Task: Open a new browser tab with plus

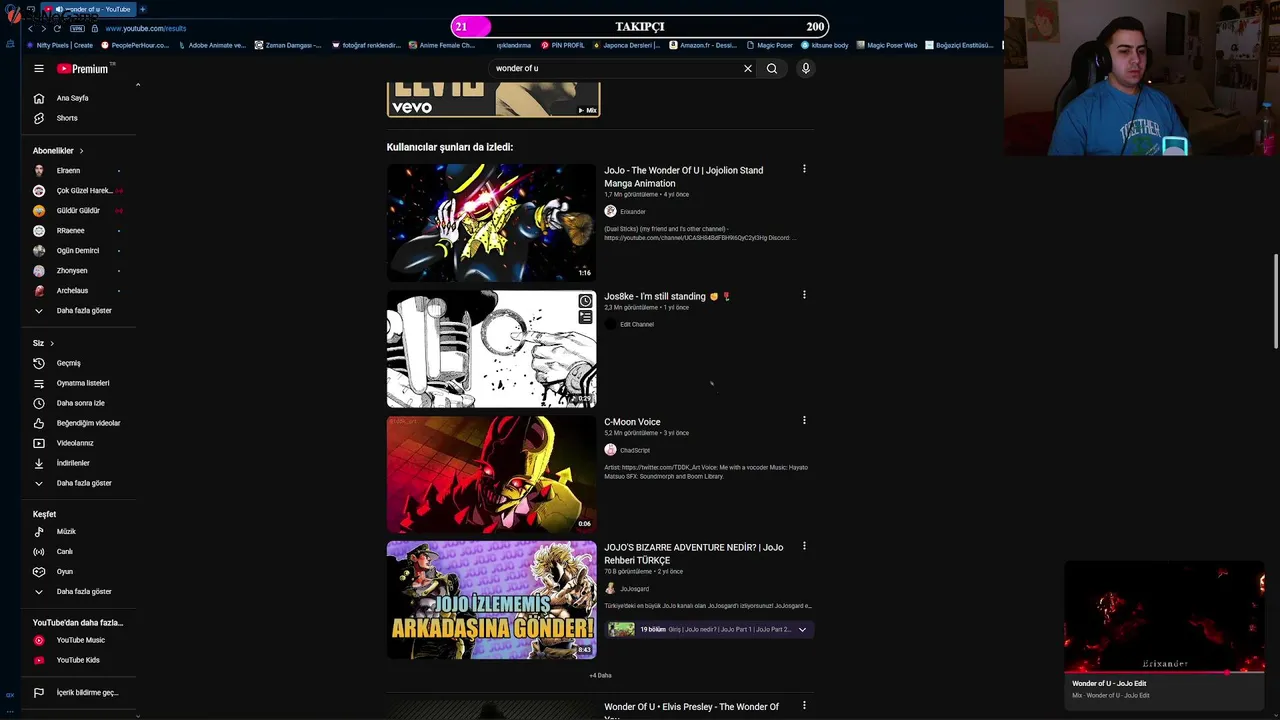Action: click(x=142, y=9)
